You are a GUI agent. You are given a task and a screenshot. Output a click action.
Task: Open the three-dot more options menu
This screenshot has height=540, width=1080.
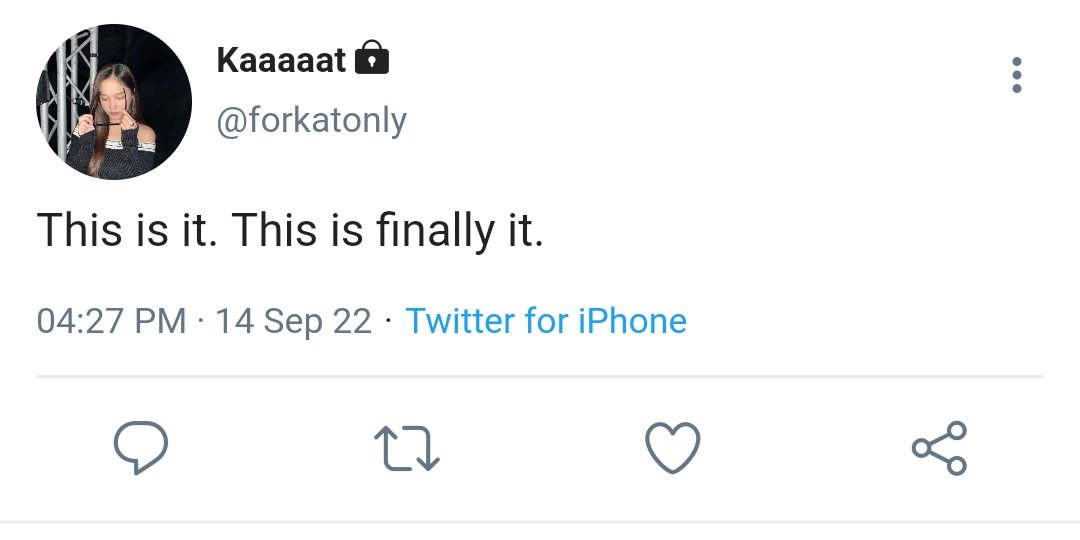tap(1017, 75)
